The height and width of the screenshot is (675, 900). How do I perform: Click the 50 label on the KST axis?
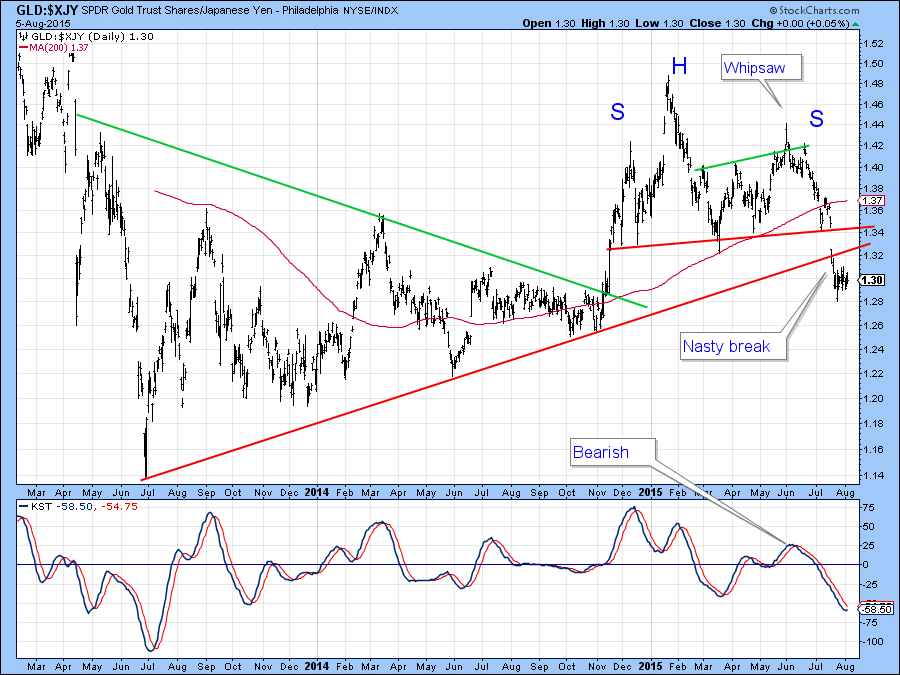(868, 527)
